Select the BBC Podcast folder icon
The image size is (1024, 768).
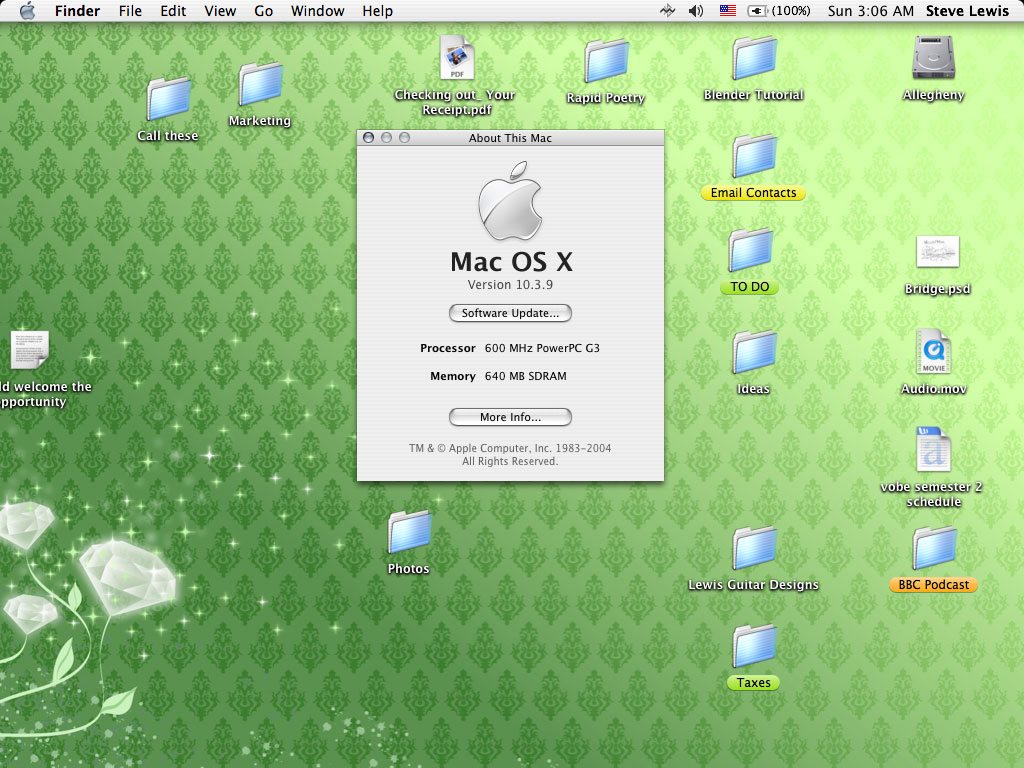click(x=935, y=548)
